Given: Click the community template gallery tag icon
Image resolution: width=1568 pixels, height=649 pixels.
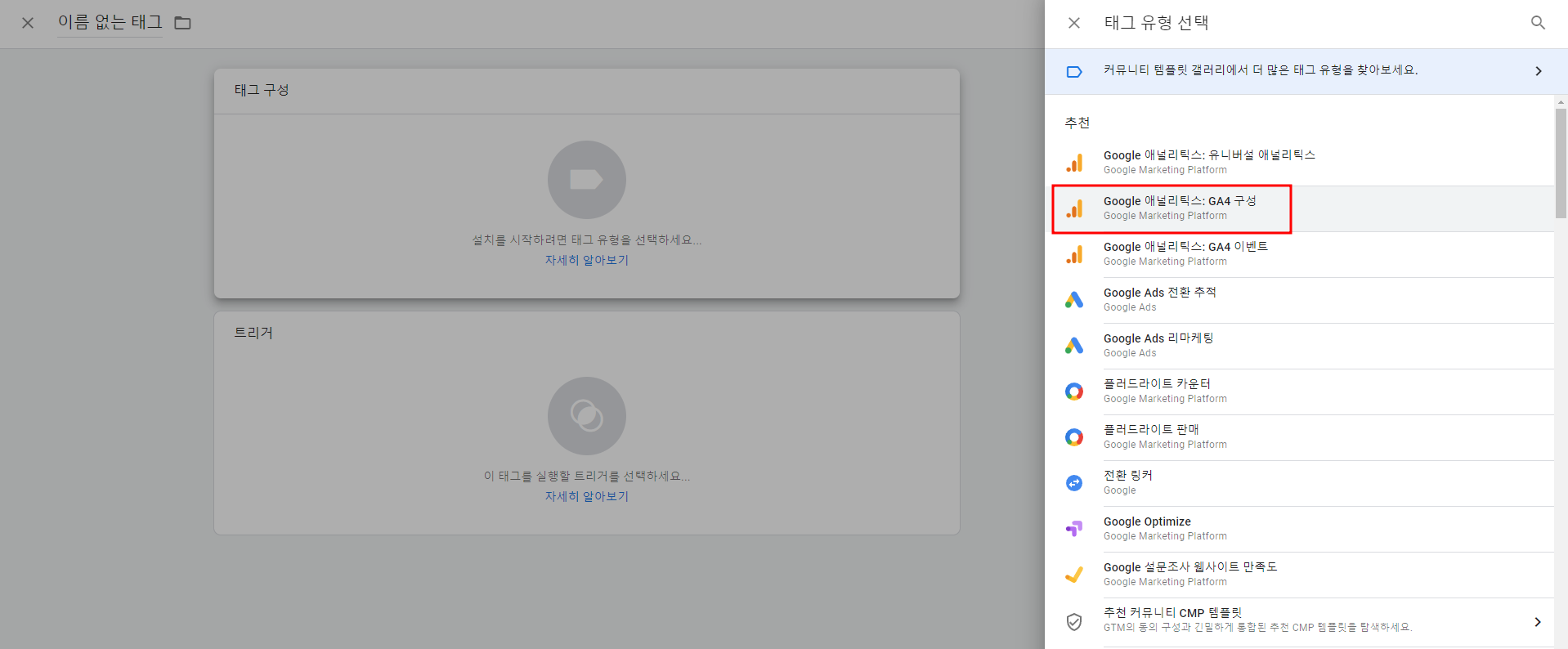Looking at the screenshot, I should click(1074, 71).
